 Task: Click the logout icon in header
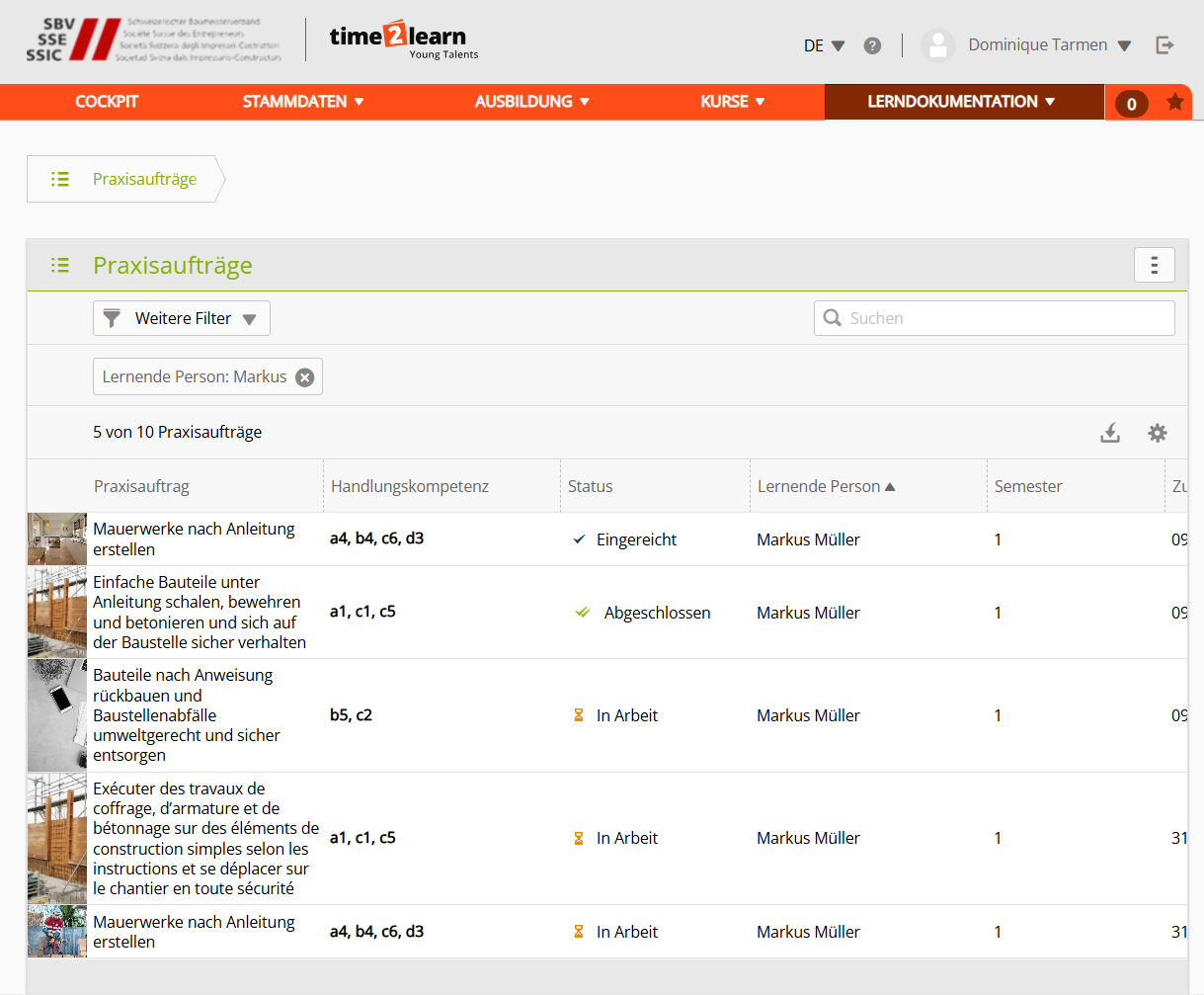1165,45
